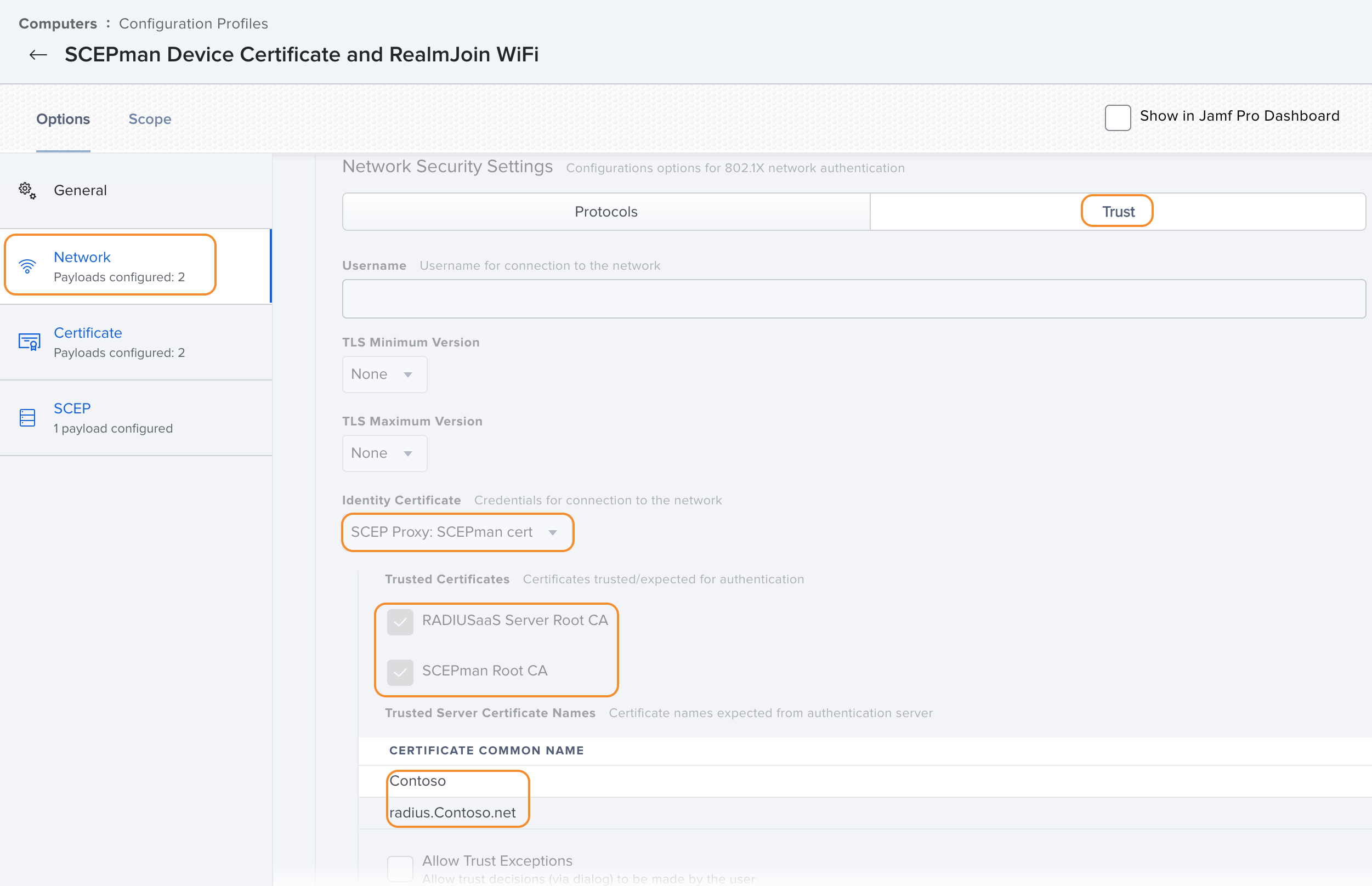
Task: Enable Allow Trust Exceptions checkbox
Action: click(400, 867)
